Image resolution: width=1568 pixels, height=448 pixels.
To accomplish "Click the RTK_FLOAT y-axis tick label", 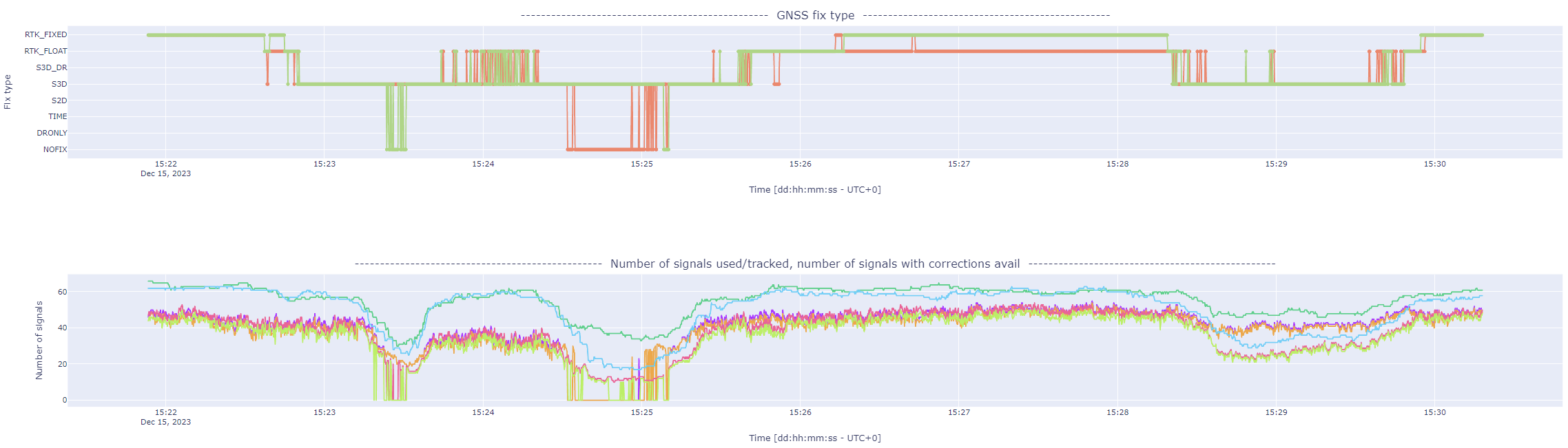I will point(46,51).
